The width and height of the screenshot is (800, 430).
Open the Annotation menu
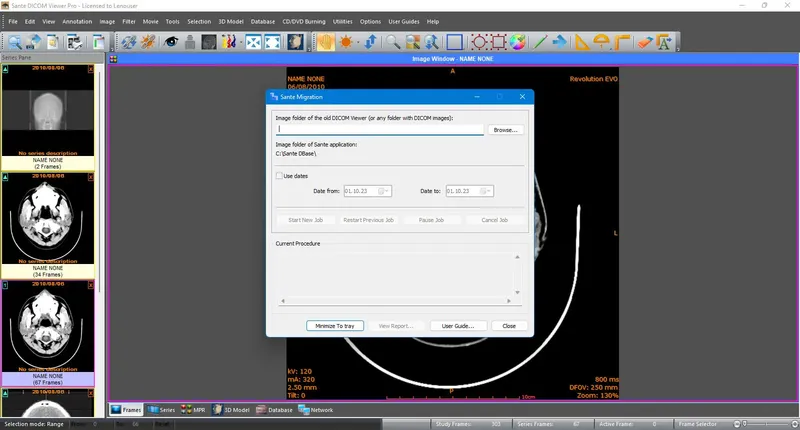coord(77,21)
